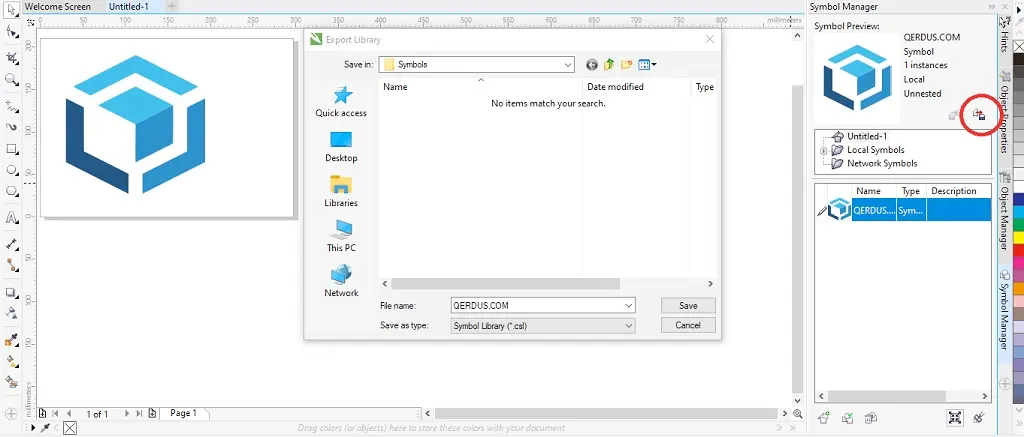
Task: Open This PC in the dialog sidebar
Action: 341,236
